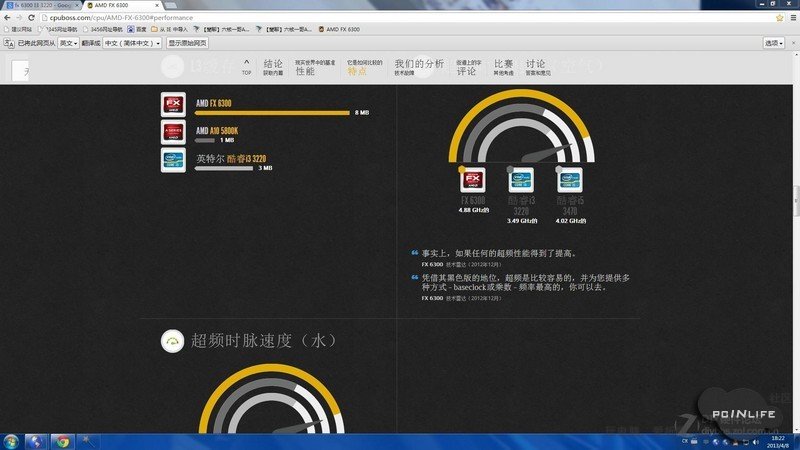This screenshot has width=800, height=450.
Task: Bookmark this page with the star icon
Action: [x=780, y=18]
